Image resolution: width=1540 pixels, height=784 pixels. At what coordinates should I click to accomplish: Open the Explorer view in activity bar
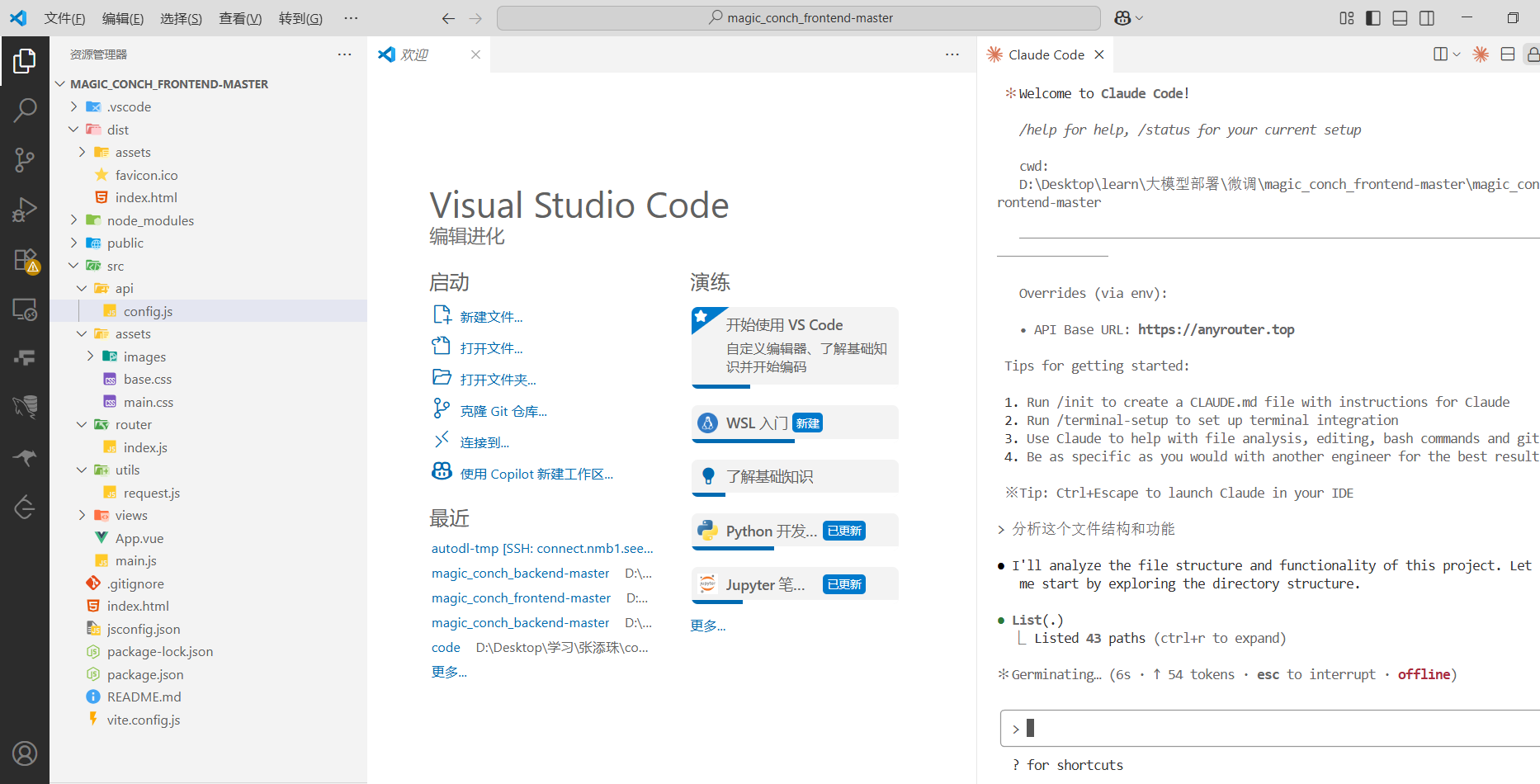tap(25, 60)
